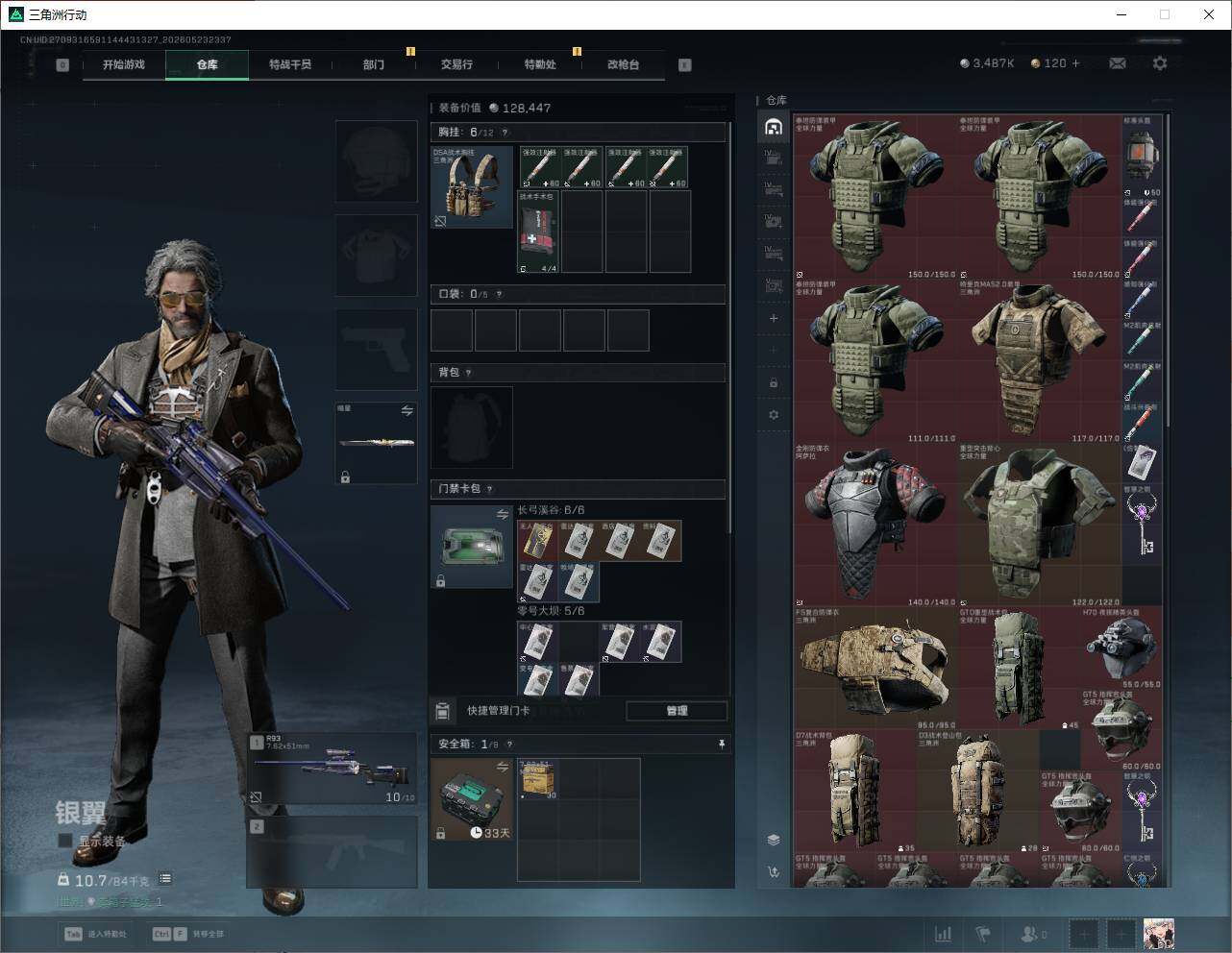1232x953 pixels.
Task: Select the 重型突击背心 with 122.0/122.0
Action: [1040, 525]
